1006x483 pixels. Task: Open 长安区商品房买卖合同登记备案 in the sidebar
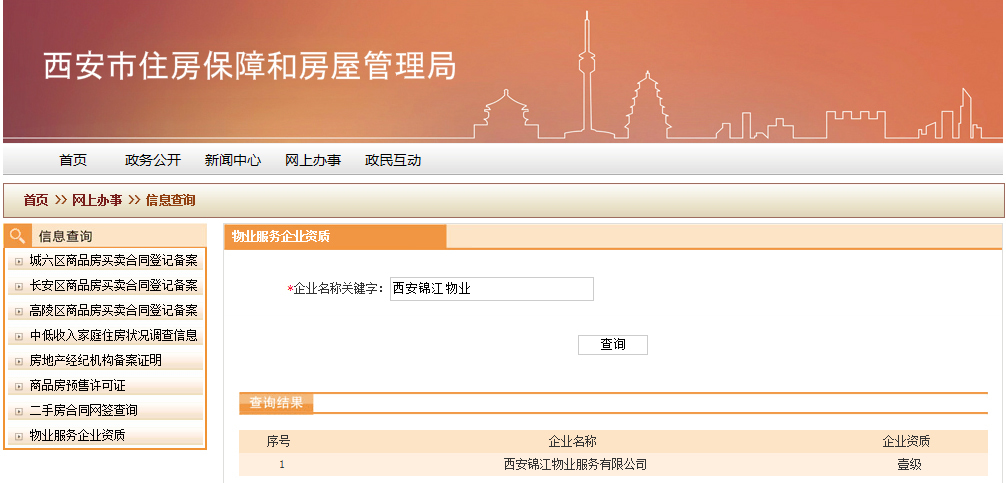pyautogui.click(x=113, y=286)
